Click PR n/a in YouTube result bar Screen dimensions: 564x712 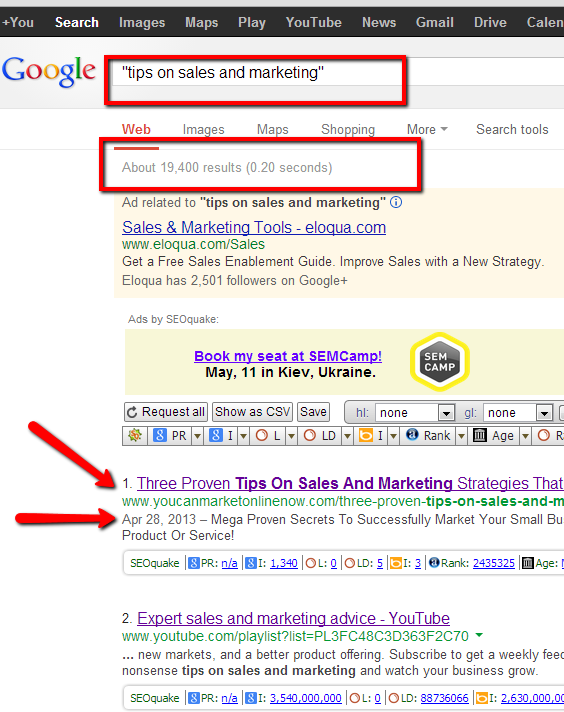coord(229,698)
